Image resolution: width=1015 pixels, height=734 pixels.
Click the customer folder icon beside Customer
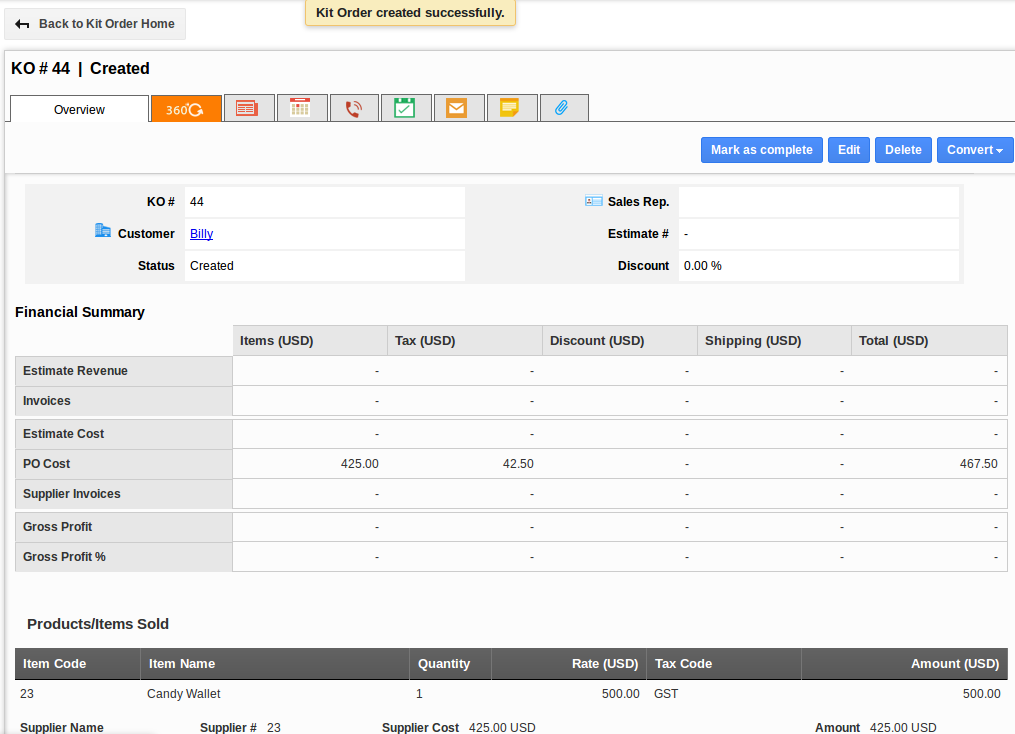pos(103,229)
